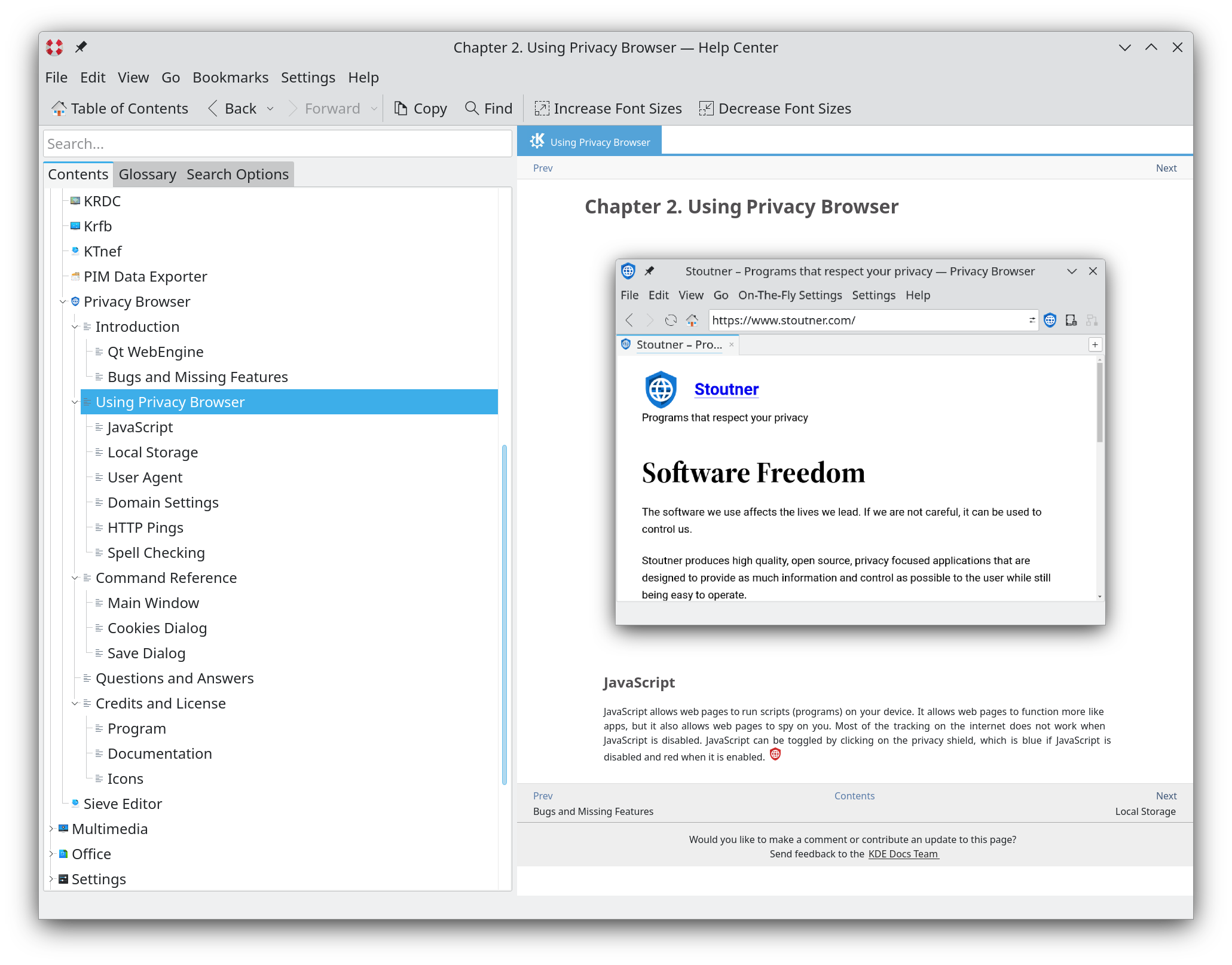Collapse the Command Reference tree node

click(75, 578)
